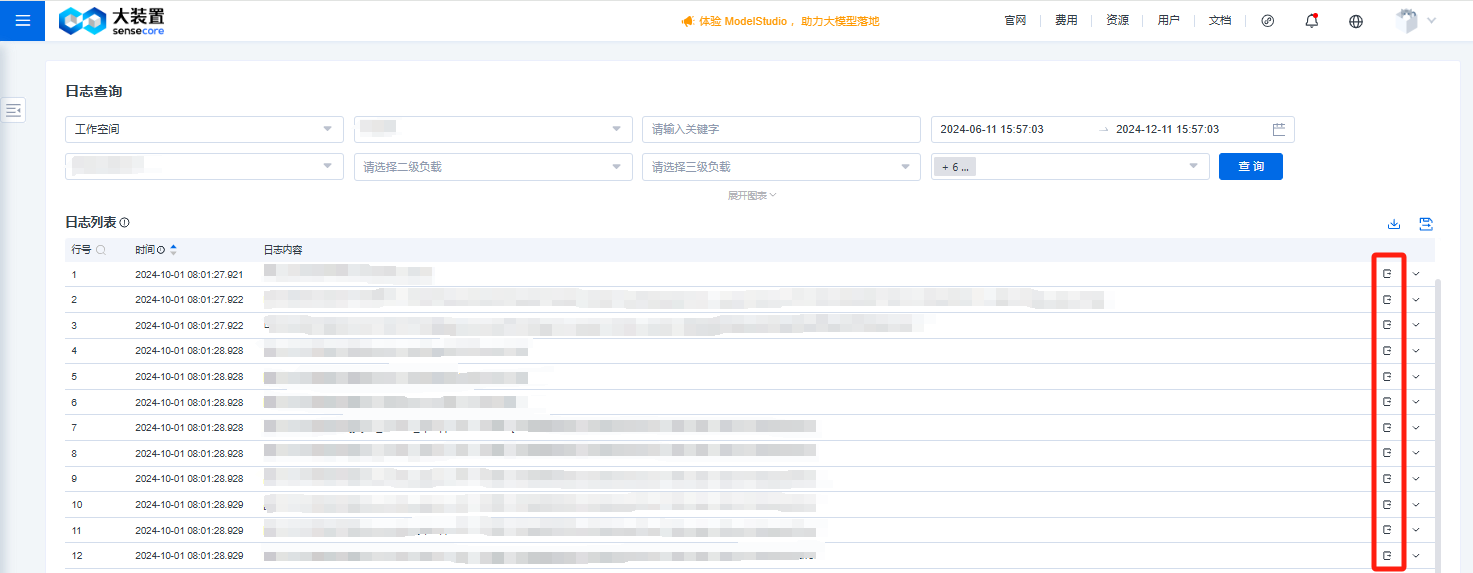Expand log row 12 chevron
Viewport: 1473px width, 573px height.
point(1416,555)
